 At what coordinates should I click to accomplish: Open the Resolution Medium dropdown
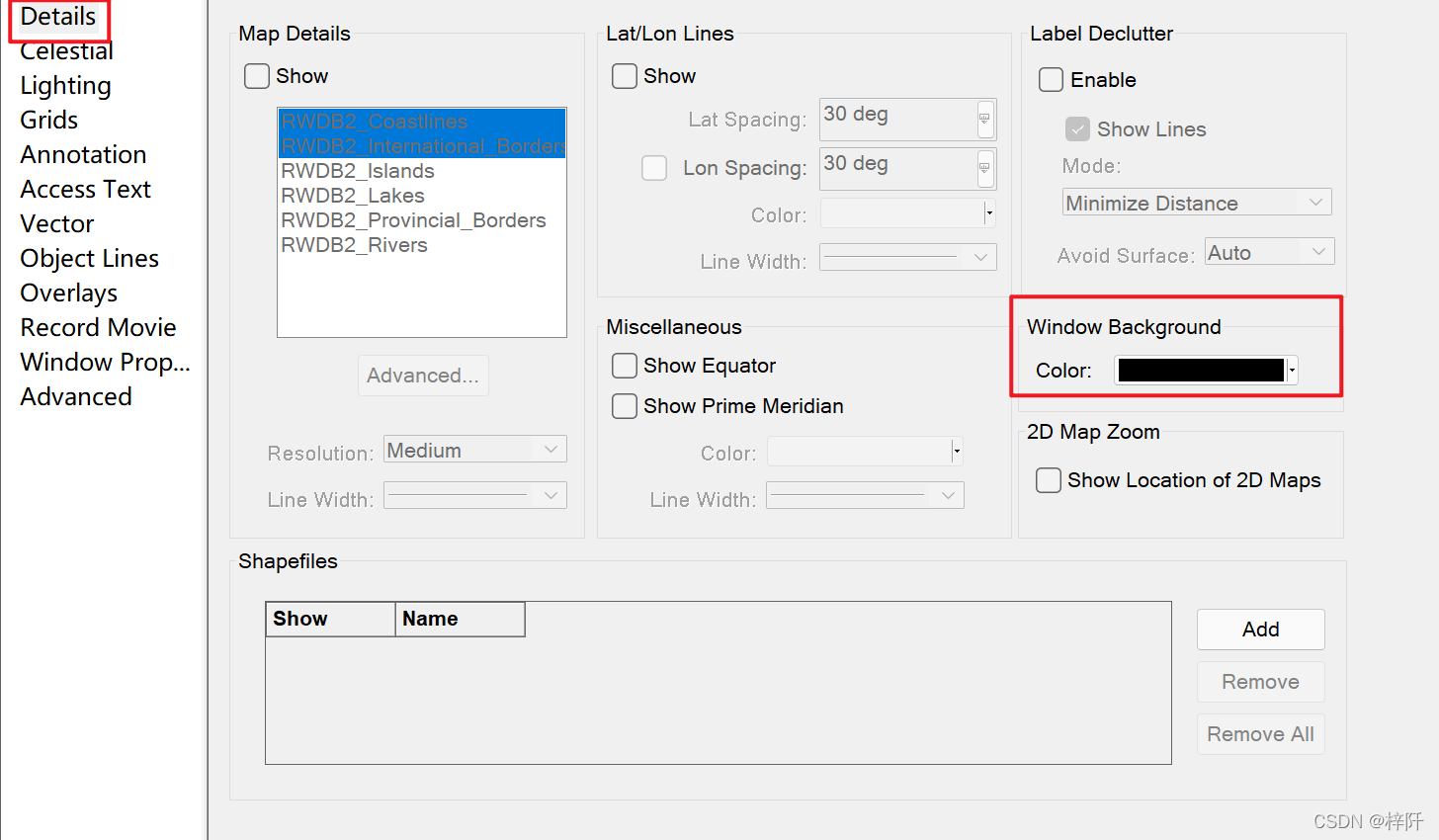point(475,450)
